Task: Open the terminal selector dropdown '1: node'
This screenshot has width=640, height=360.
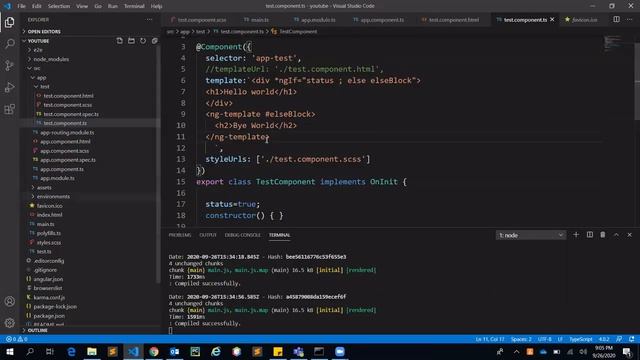Action: 531,235
